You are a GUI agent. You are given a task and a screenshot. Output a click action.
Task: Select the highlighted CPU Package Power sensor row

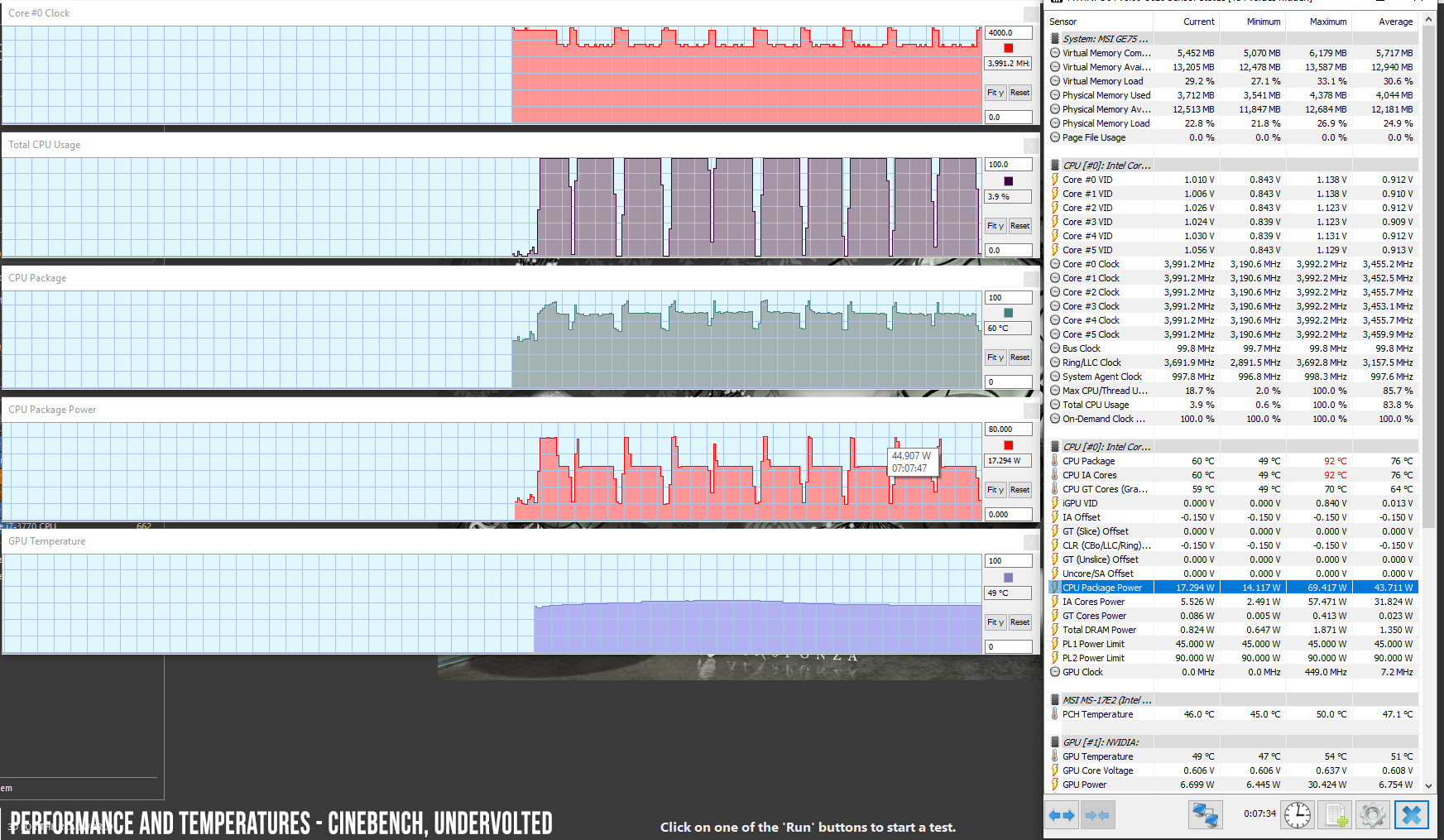pos(1233,588)
